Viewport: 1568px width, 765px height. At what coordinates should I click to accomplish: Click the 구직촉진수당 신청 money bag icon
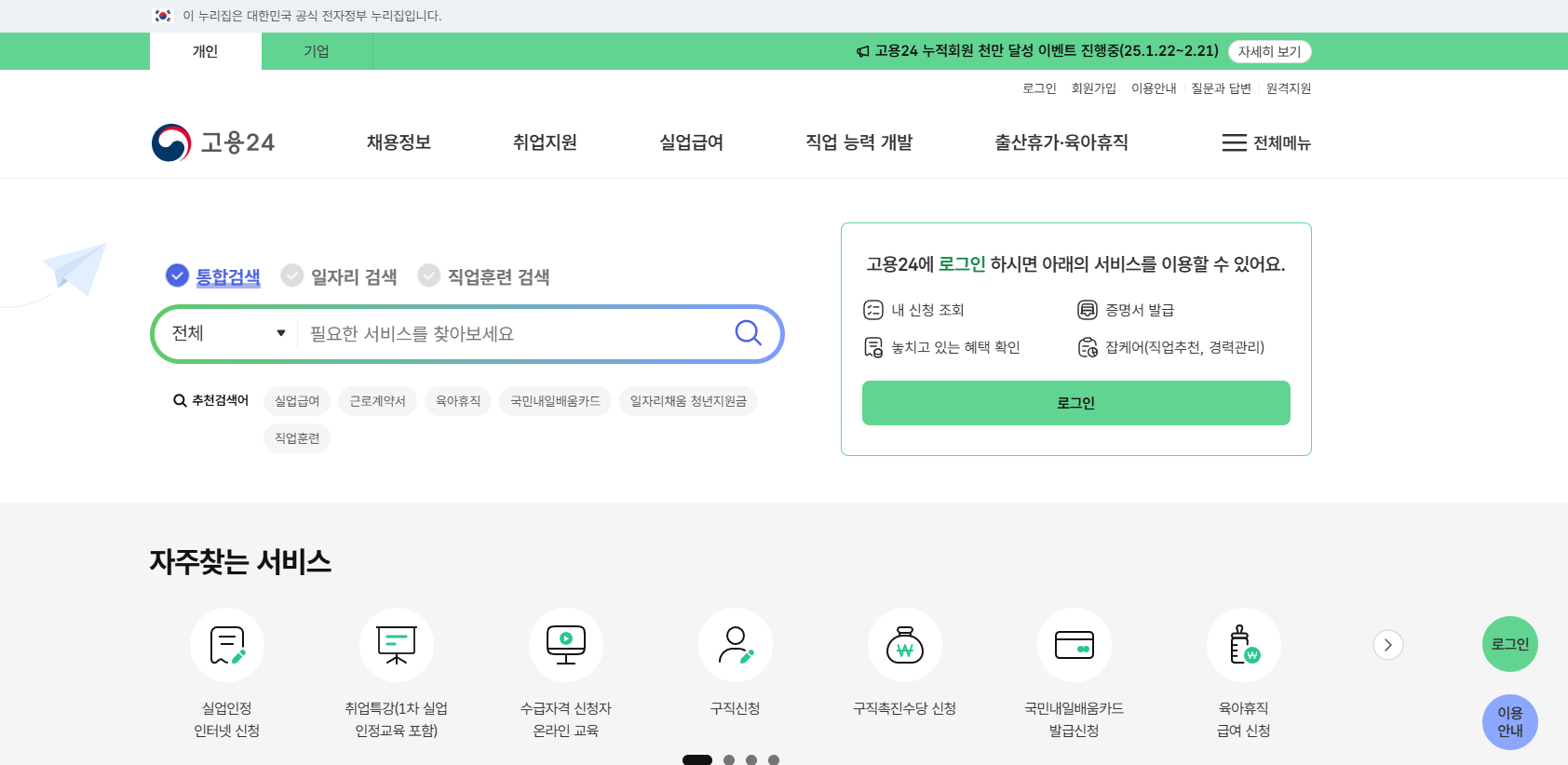[905, 645]
